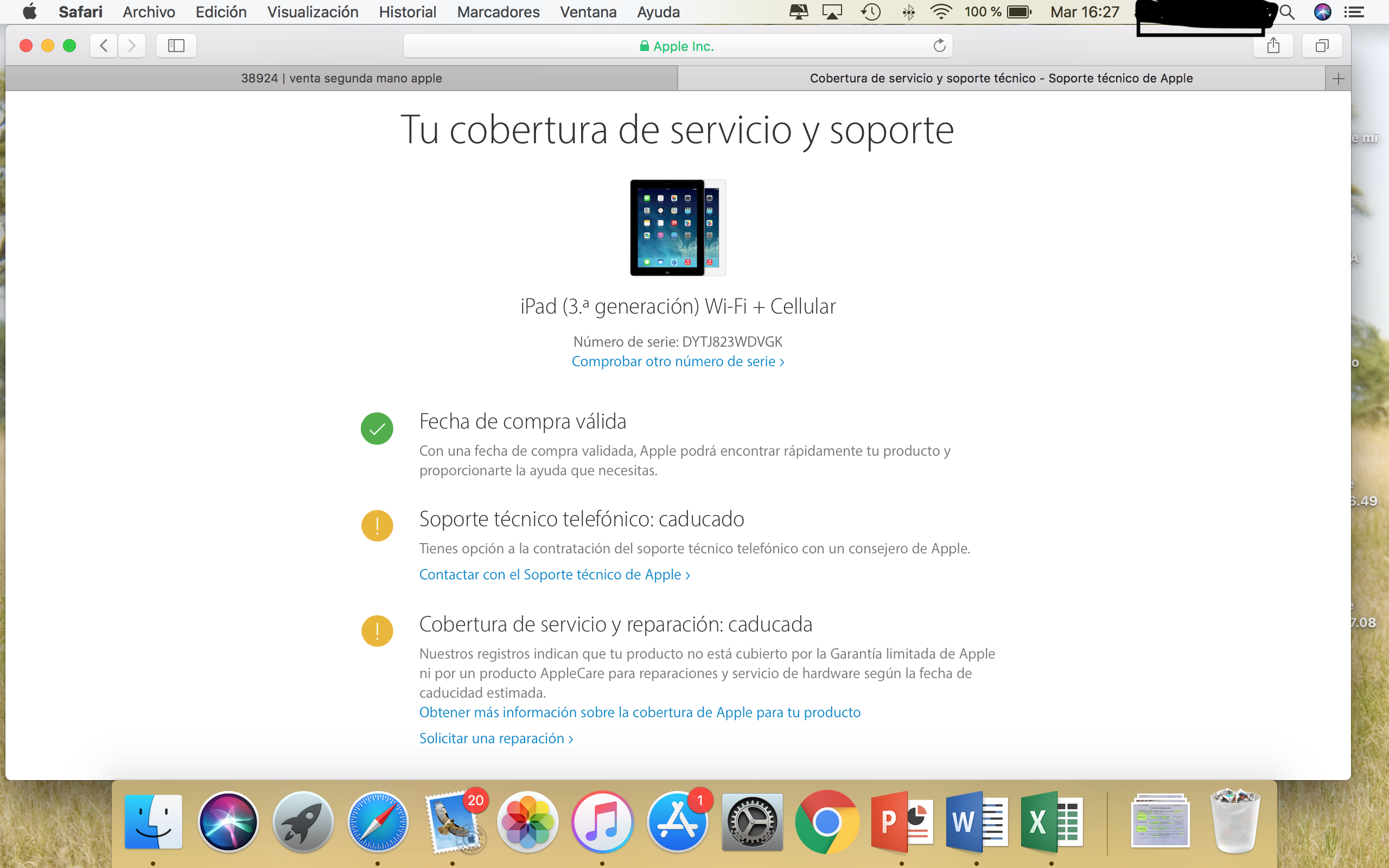
Task: Open Time Machine menu bar icon
Action: coord(871,12)
